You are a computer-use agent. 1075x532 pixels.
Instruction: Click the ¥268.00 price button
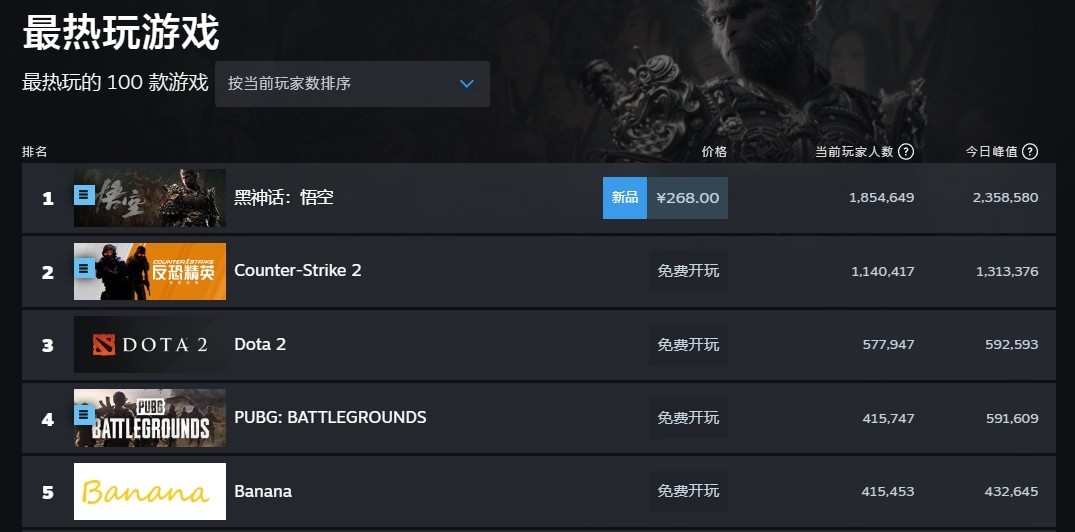tap(688, 198)
